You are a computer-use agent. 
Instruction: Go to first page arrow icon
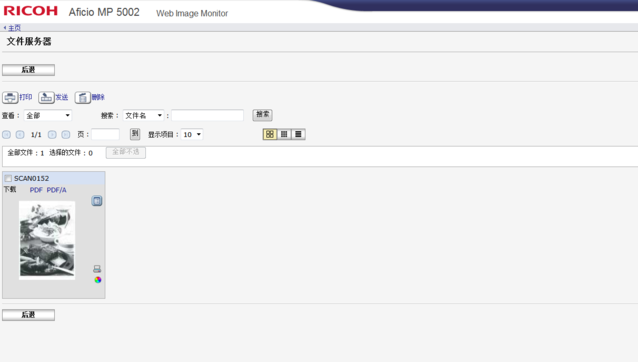click(7, 135)
